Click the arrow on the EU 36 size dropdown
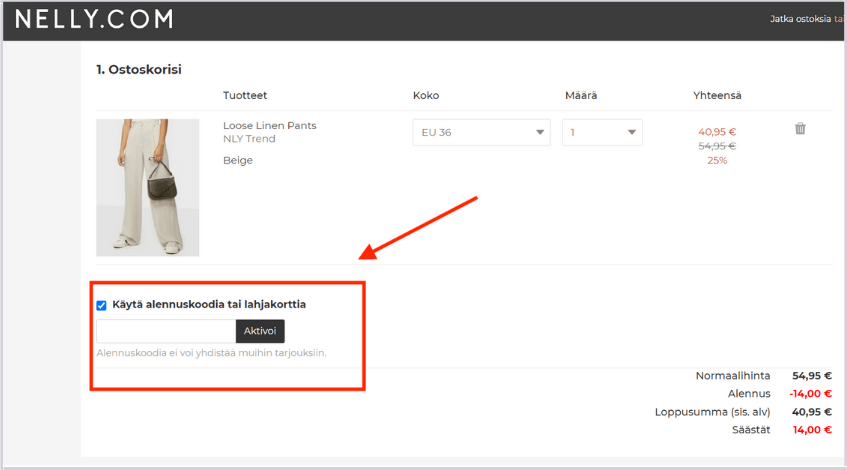 [x=540, y=132]
